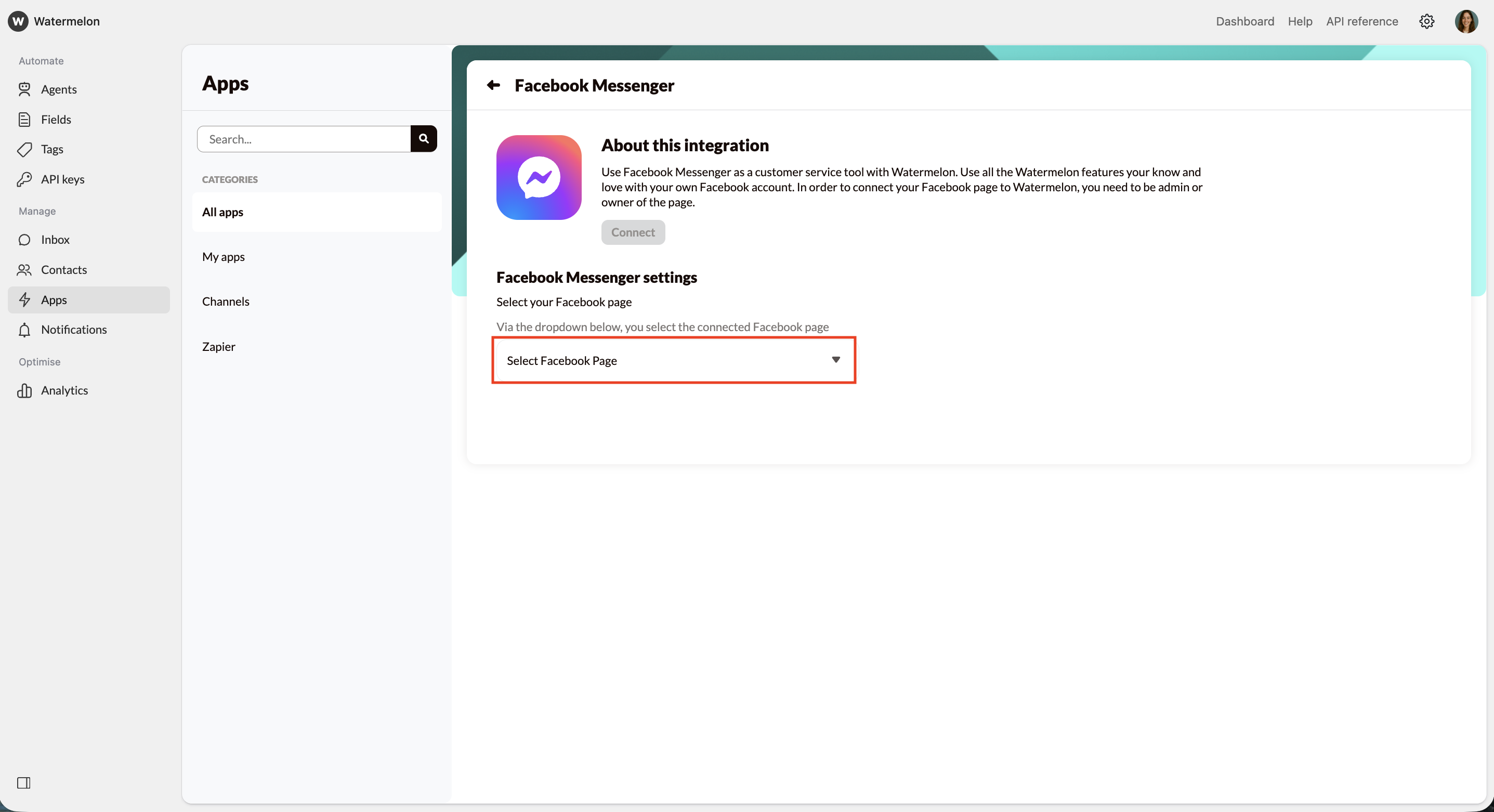Switch to the Dashboard menu item
1494x812 pixels.
click(1244, 21)
